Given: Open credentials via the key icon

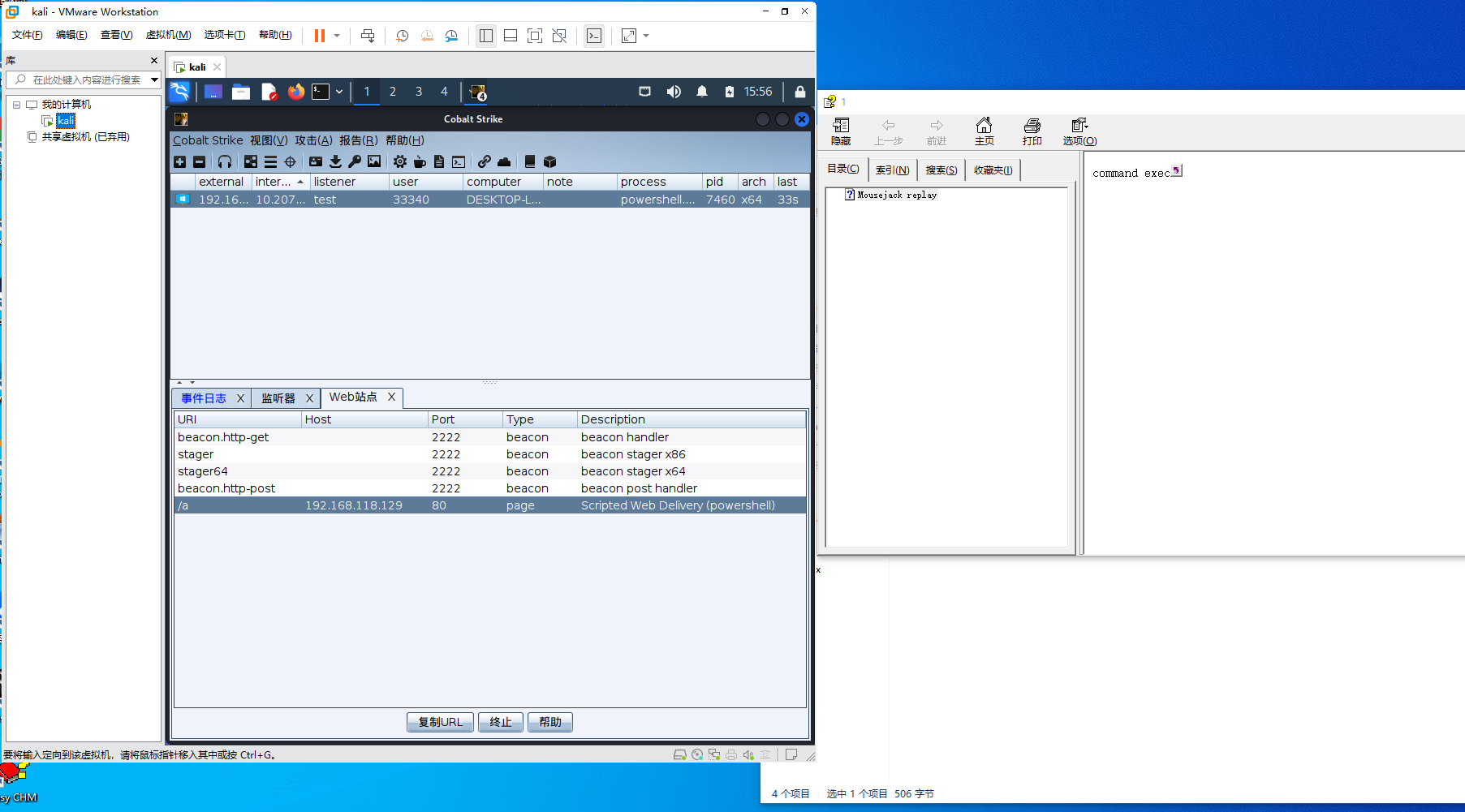Looking at the screenshot, I should tap(355, 161).
